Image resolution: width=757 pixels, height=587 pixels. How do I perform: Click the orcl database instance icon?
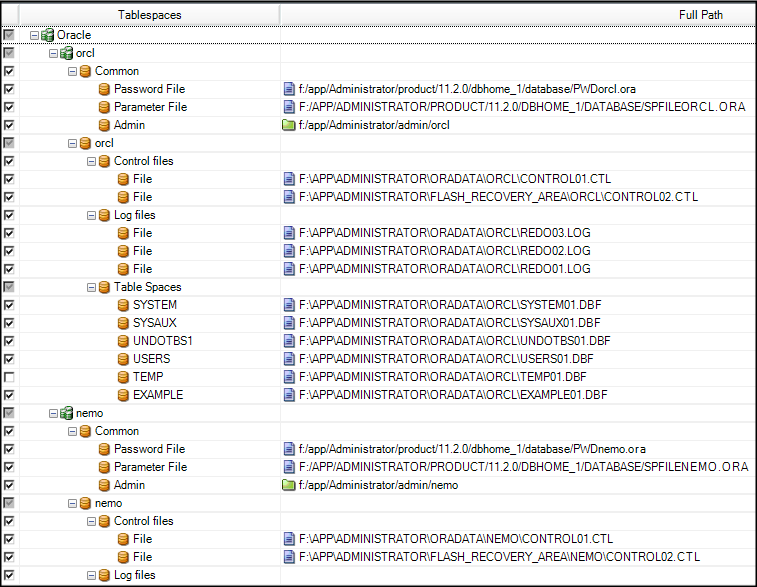66,53
